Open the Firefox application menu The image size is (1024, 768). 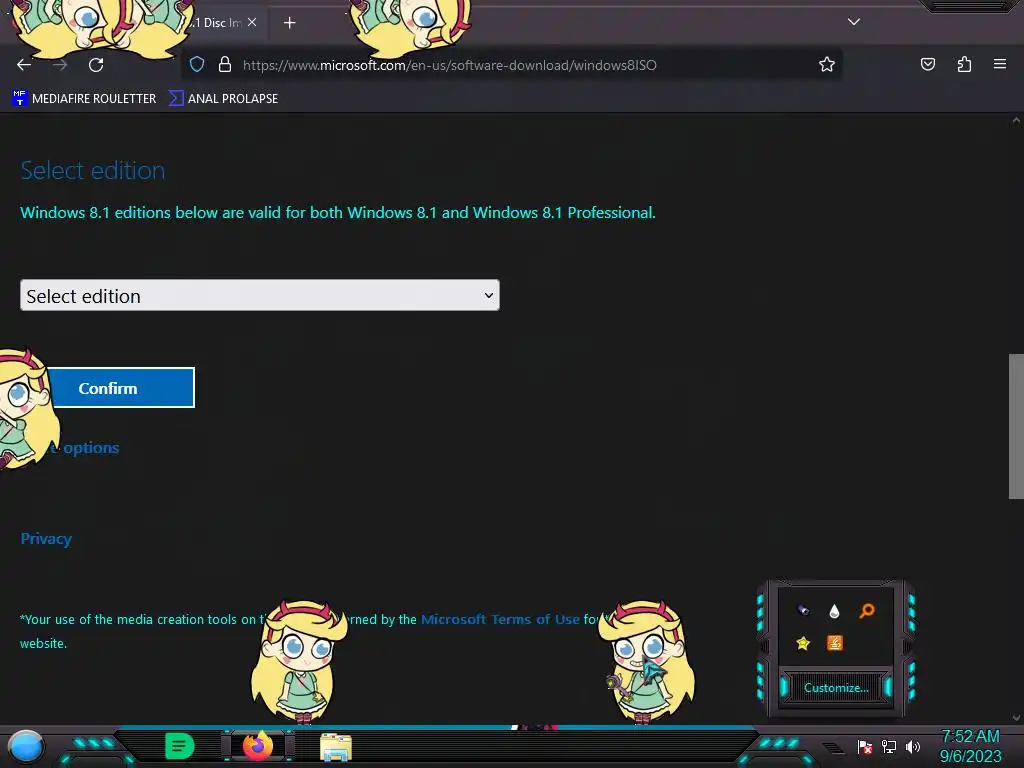point(1000,64)
